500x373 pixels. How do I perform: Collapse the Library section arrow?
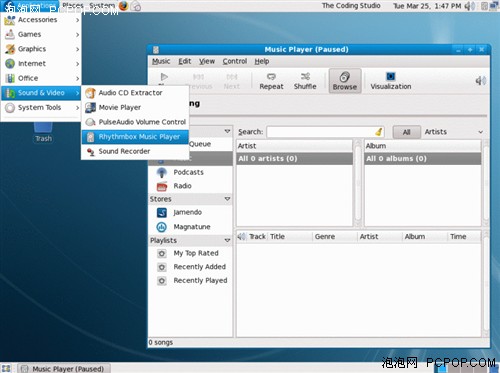[227, 131]
